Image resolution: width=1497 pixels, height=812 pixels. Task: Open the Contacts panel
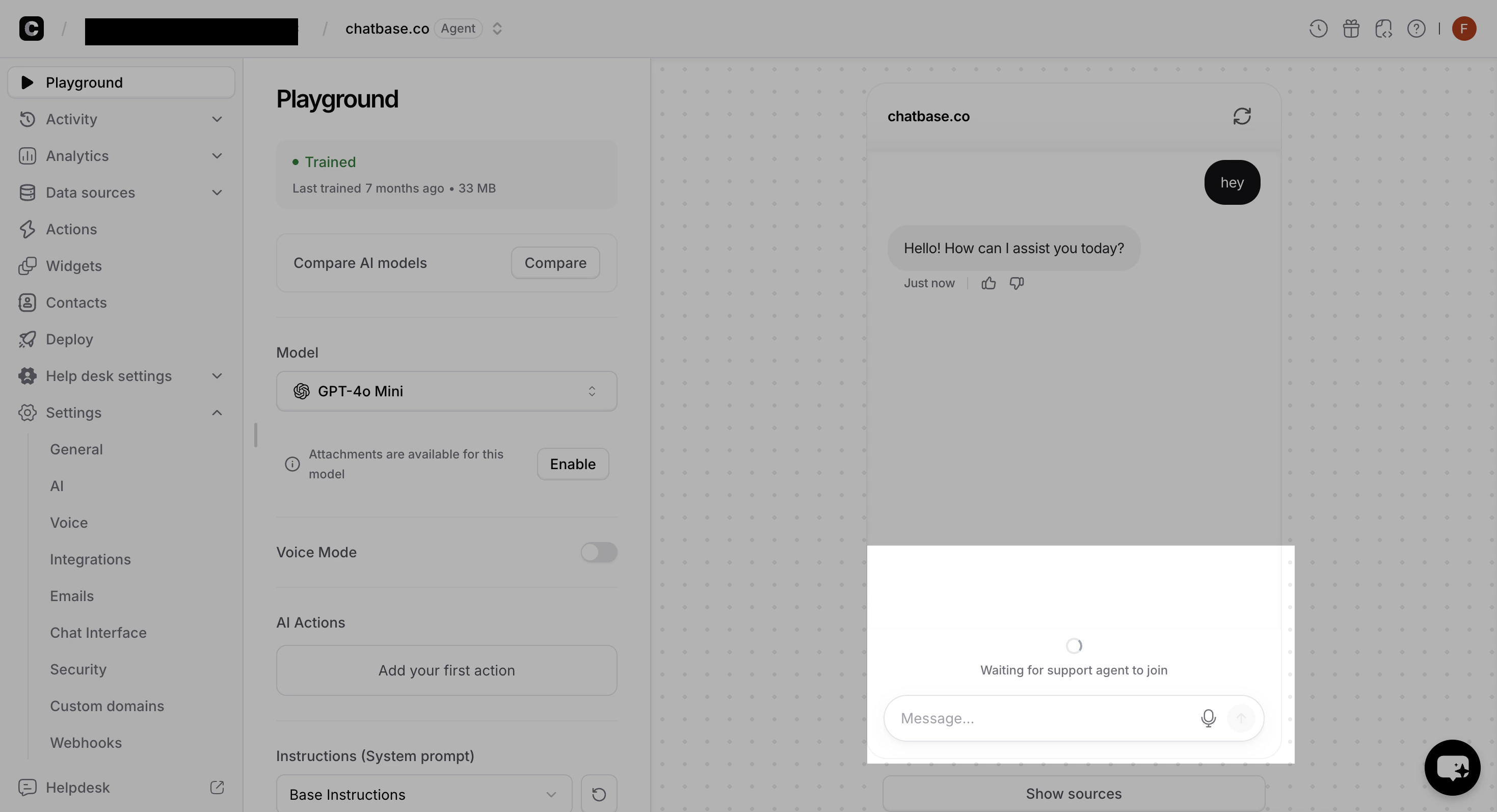pyautogui.click(x=76, y=302)
